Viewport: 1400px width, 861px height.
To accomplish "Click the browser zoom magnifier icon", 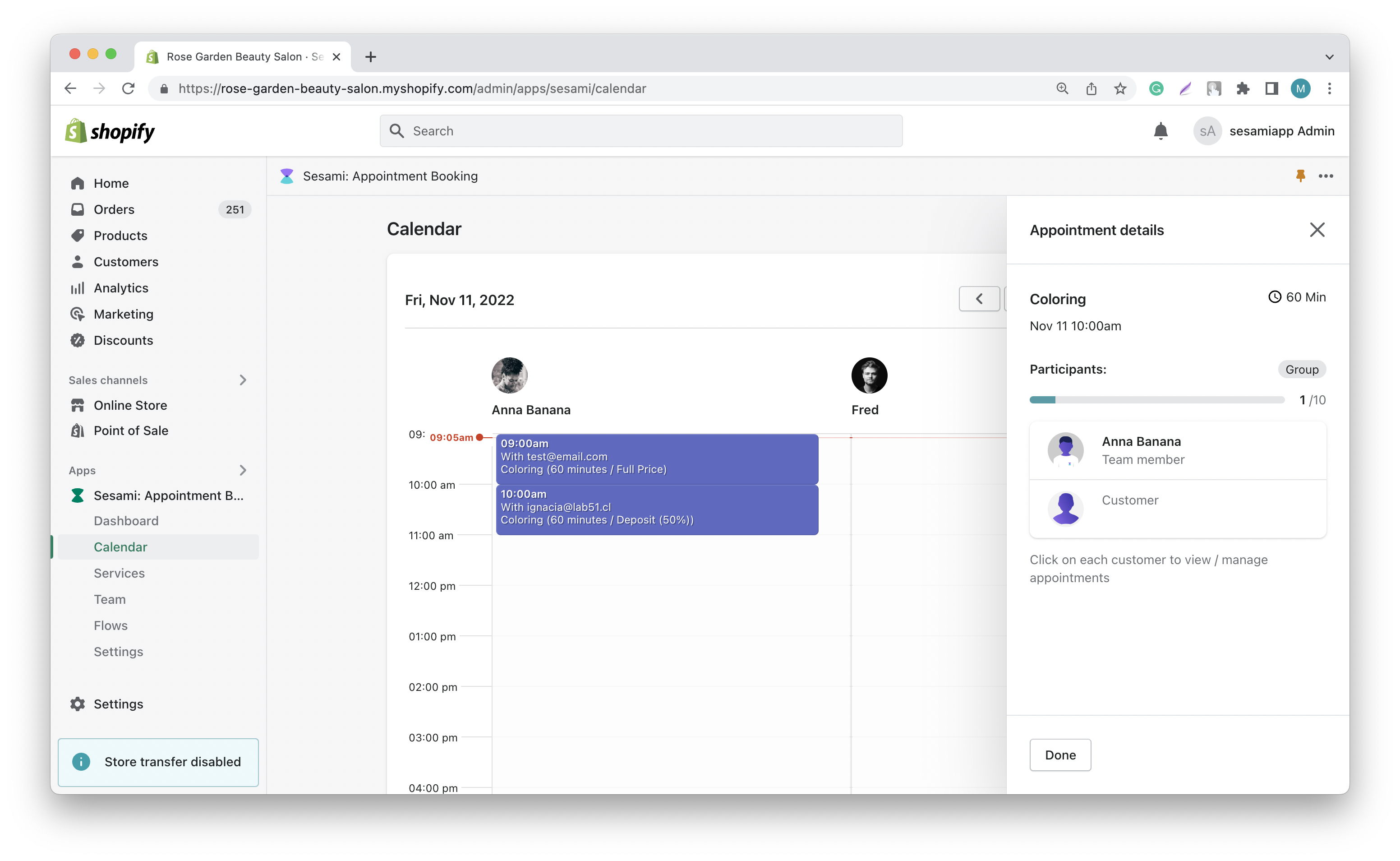I will pyautogui.click(x=1062, y=88).
